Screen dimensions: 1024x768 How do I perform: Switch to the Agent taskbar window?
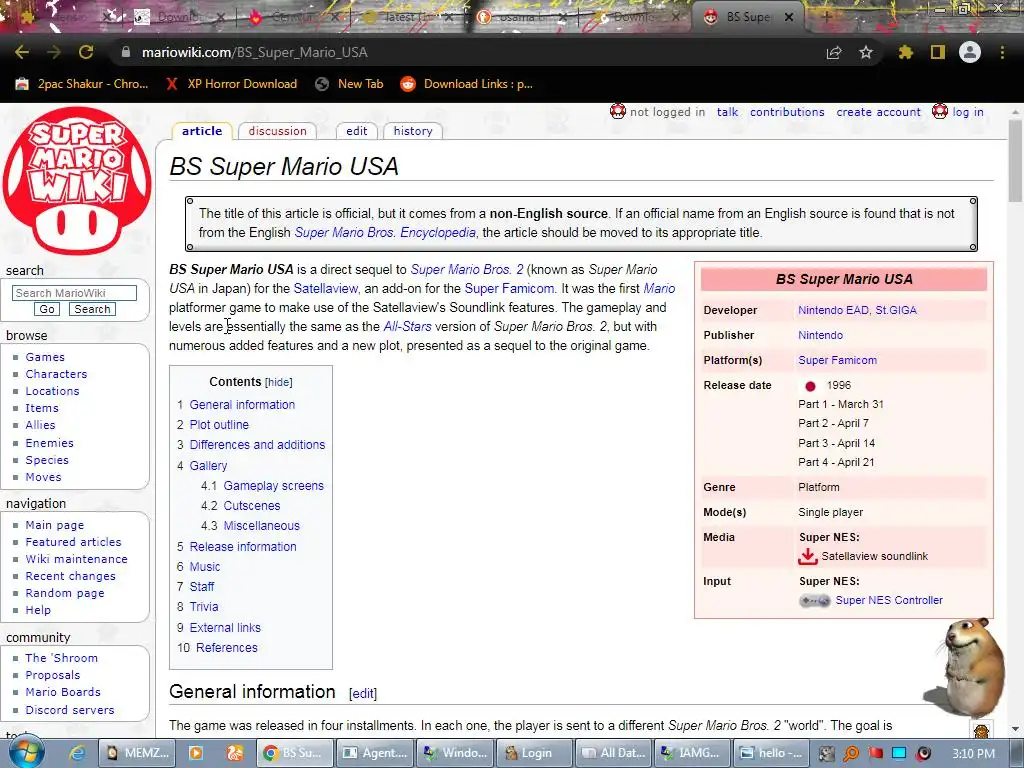(376, 753)
